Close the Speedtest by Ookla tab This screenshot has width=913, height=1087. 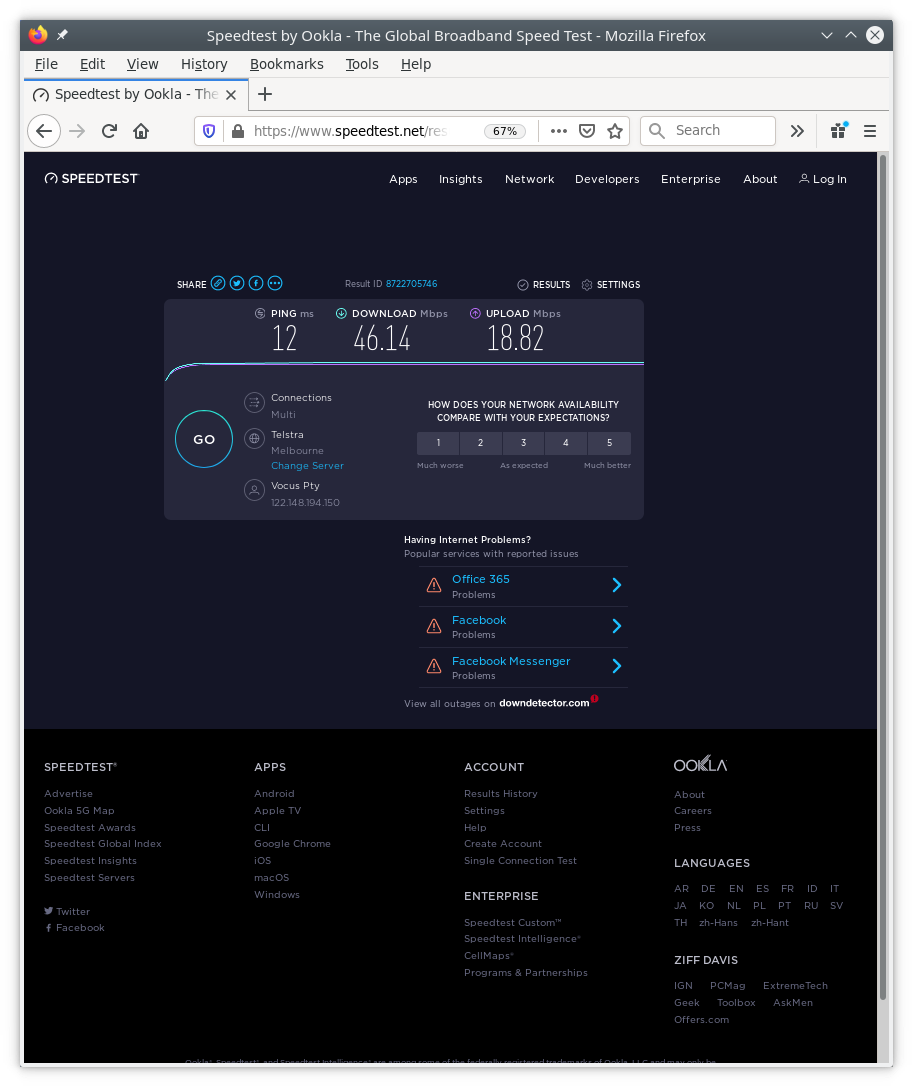coord(232,95)
